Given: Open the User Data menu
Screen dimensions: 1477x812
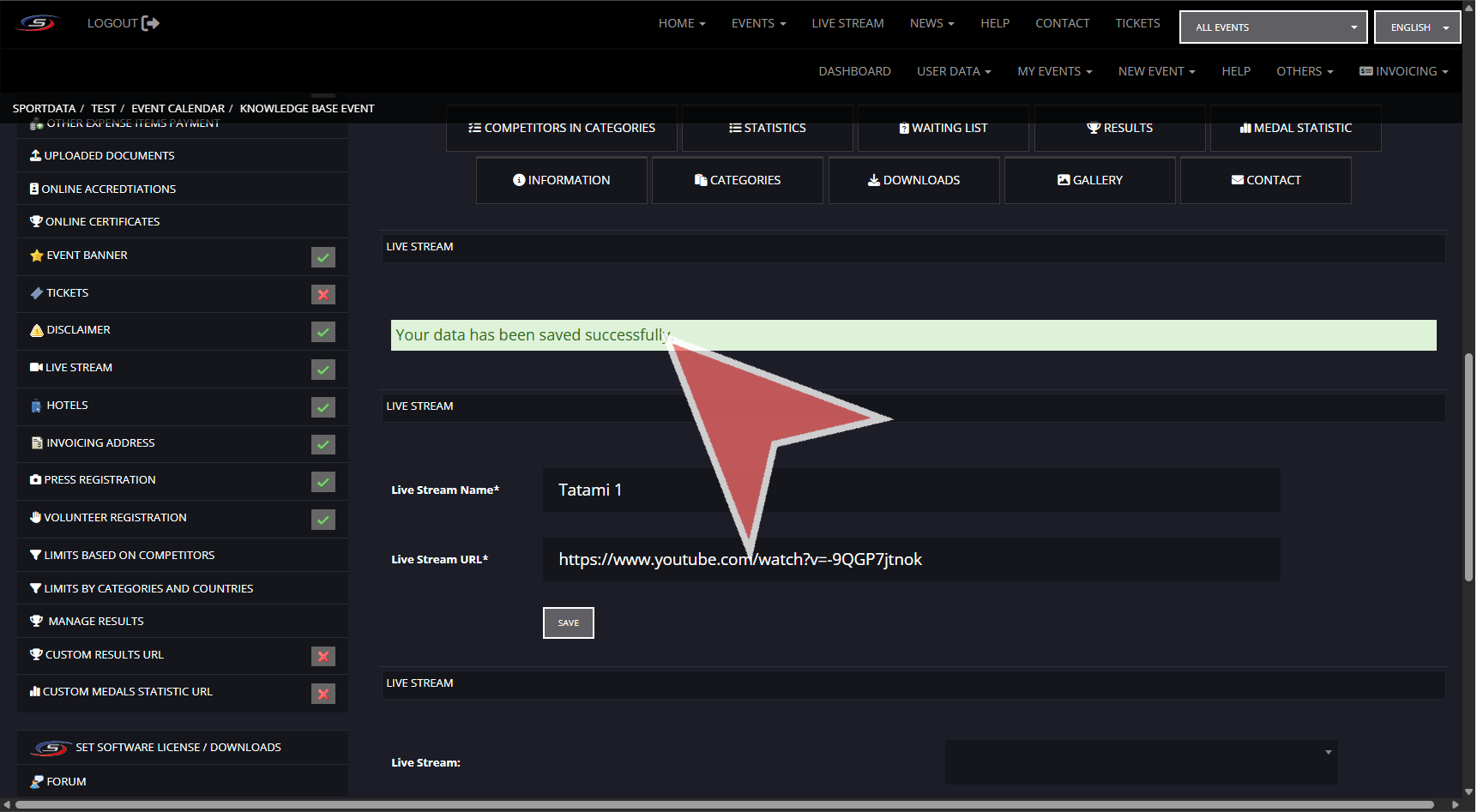Looking at the screenshot, I should [953, 71].
